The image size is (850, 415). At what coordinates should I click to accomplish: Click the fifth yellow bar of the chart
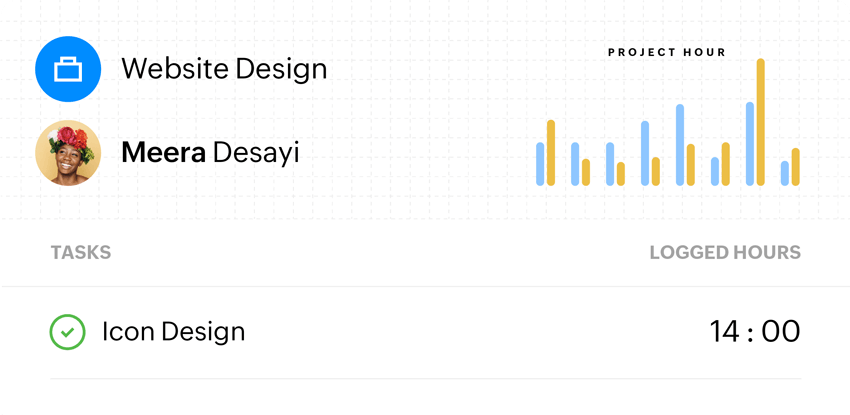691,165
